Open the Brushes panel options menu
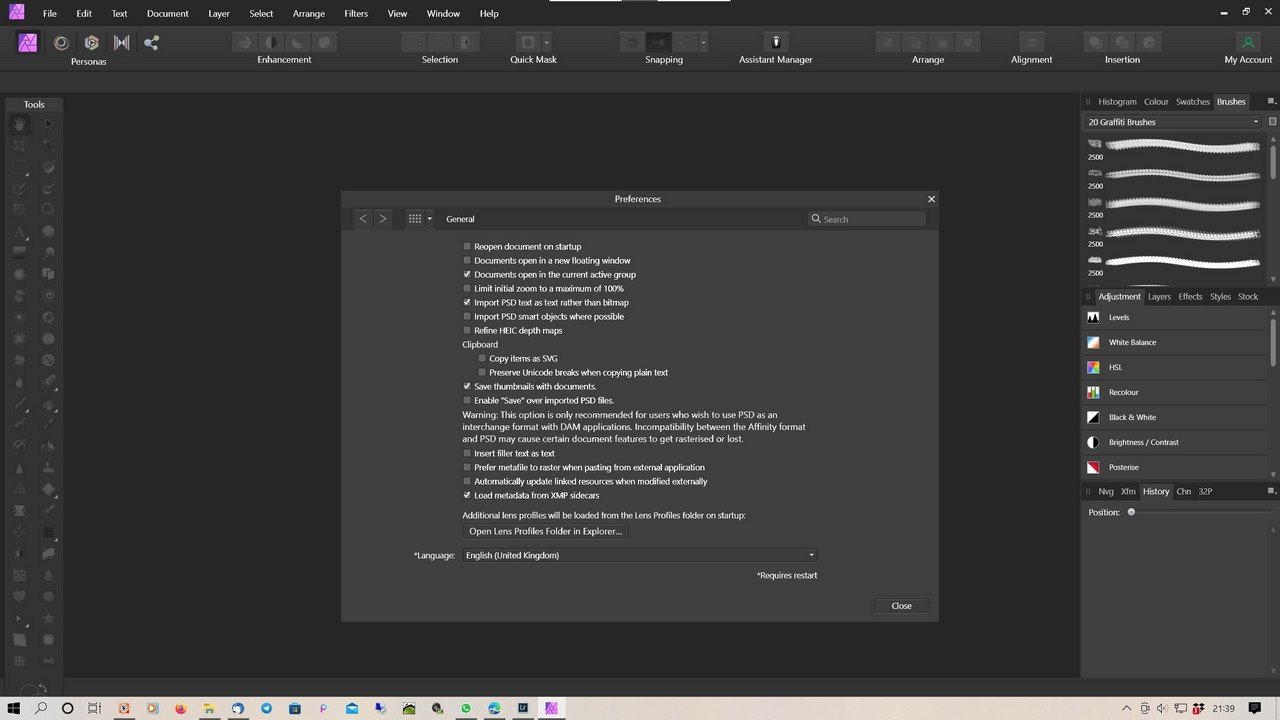 point(1271,101)
